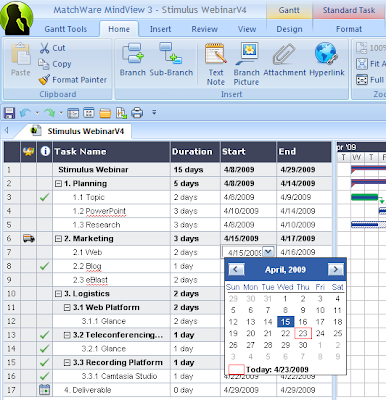
Task: Go to next month in calendar
Action: point(336,269)
